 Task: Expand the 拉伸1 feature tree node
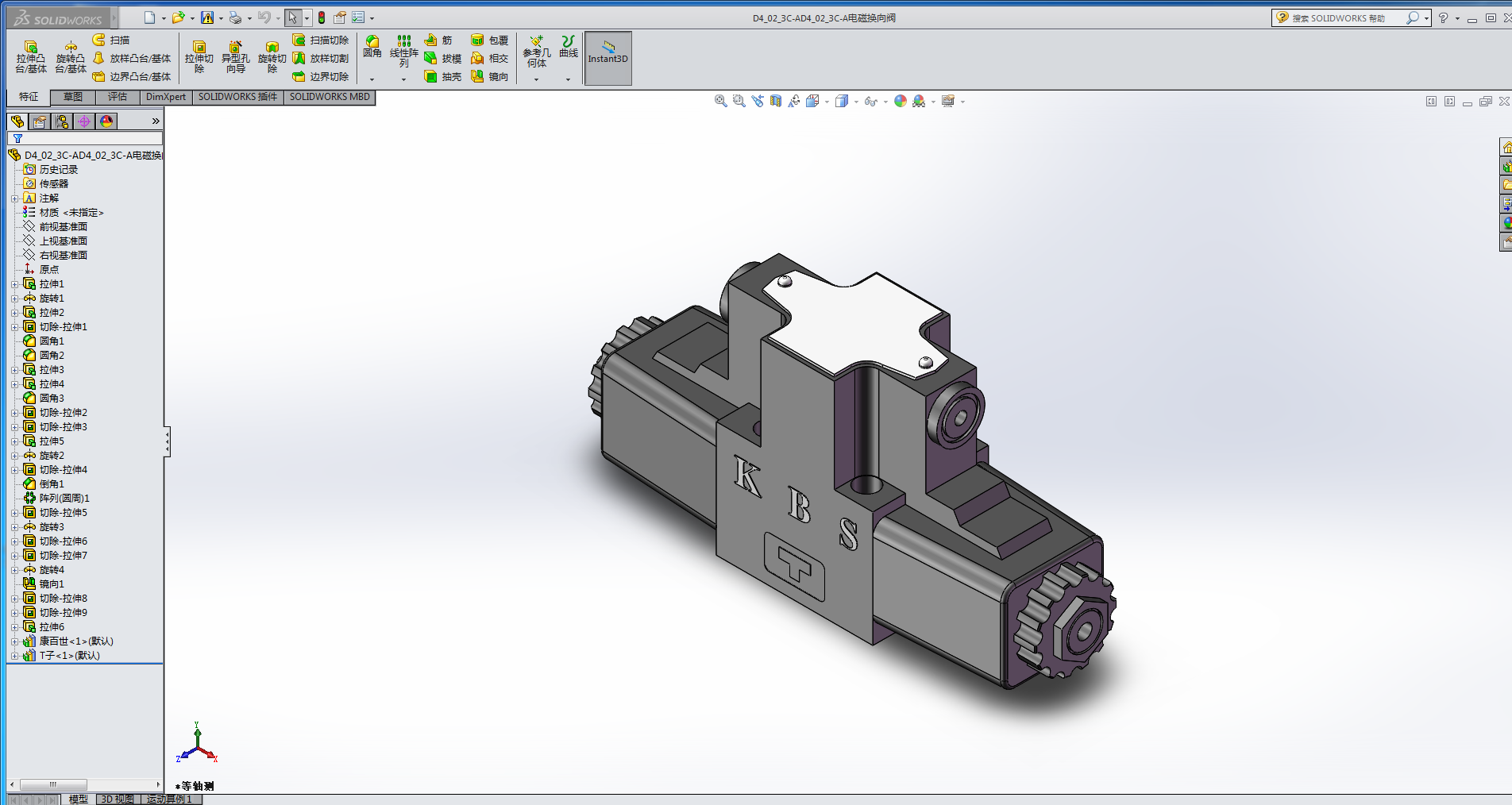(14, 284)
